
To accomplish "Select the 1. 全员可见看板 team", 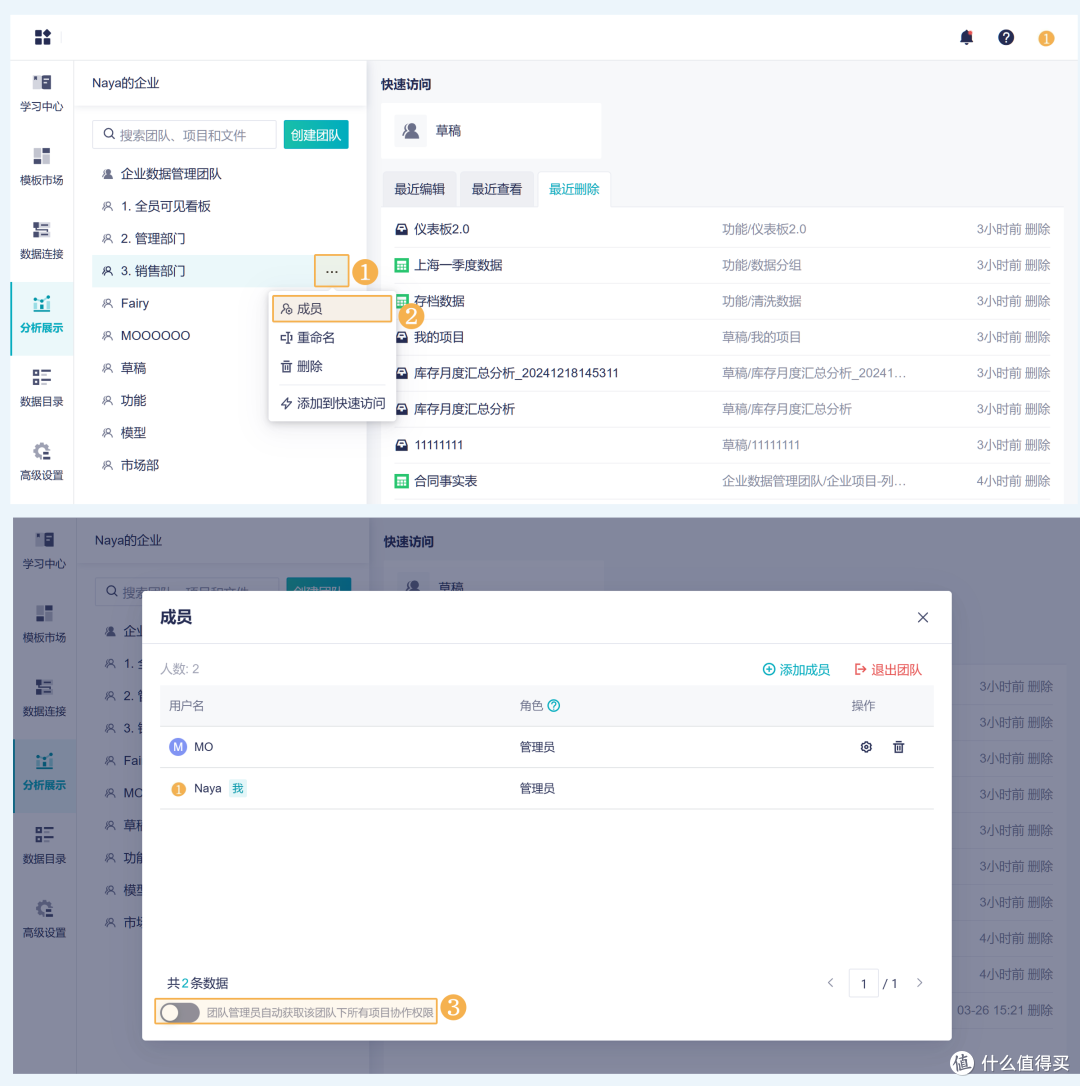I will [220, 206].
